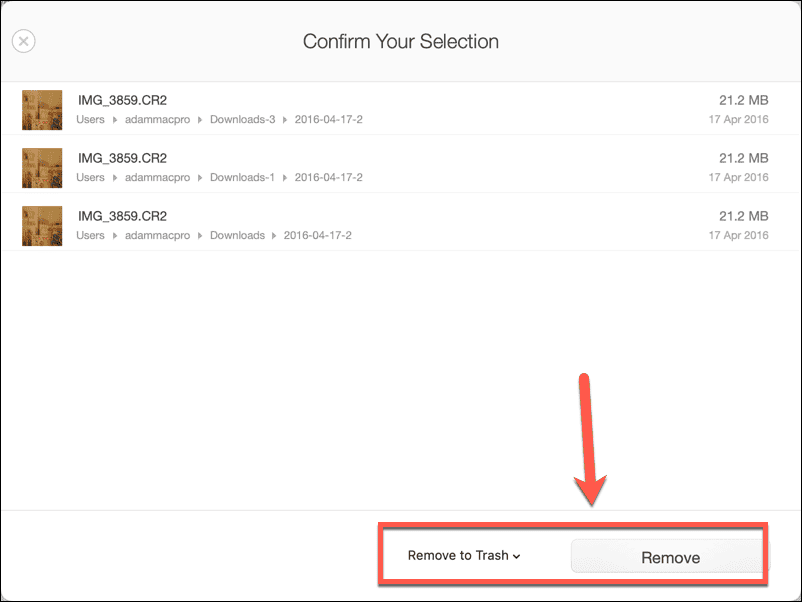Click the Downloads-3 path segment
The image size is (802, 602).
coord(242,120)
